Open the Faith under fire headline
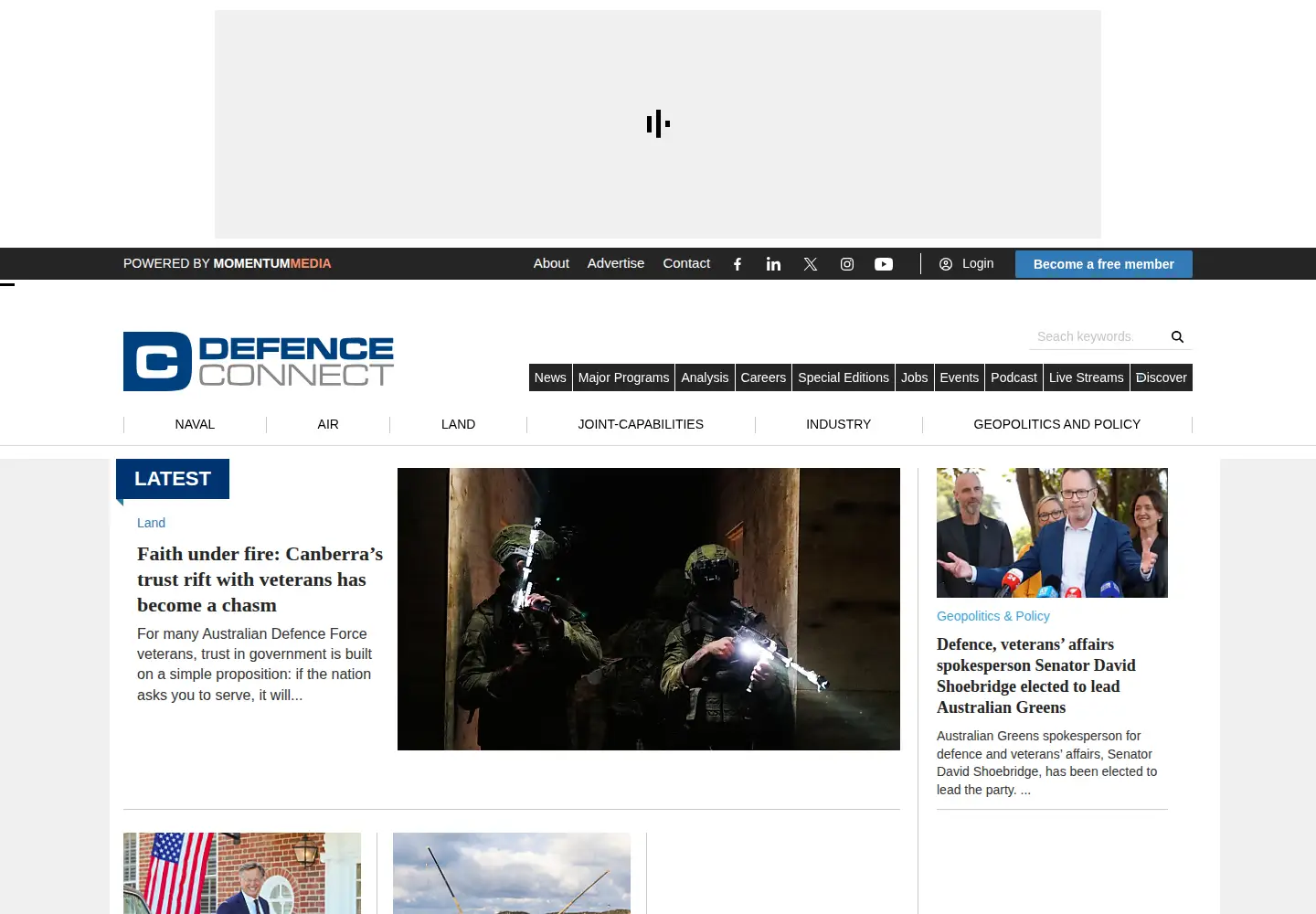The image size is (1316, 914). pyautogui.click(x=260, y=579)
